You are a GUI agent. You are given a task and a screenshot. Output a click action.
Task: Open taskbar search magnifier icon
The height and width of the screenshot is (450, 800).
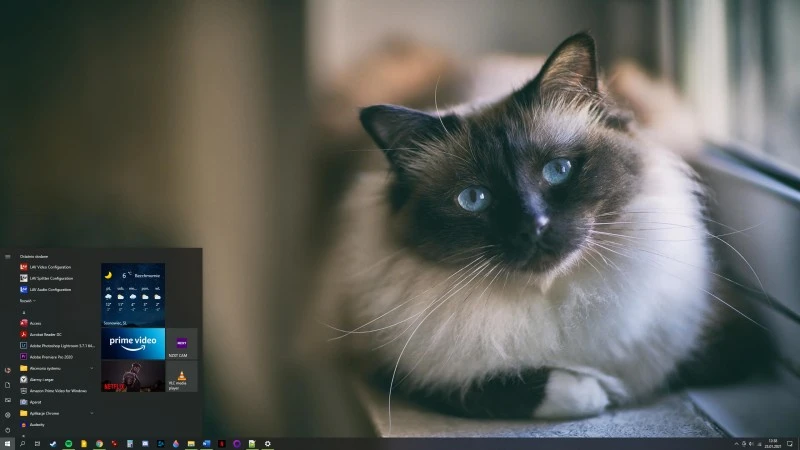pos(22,444)
